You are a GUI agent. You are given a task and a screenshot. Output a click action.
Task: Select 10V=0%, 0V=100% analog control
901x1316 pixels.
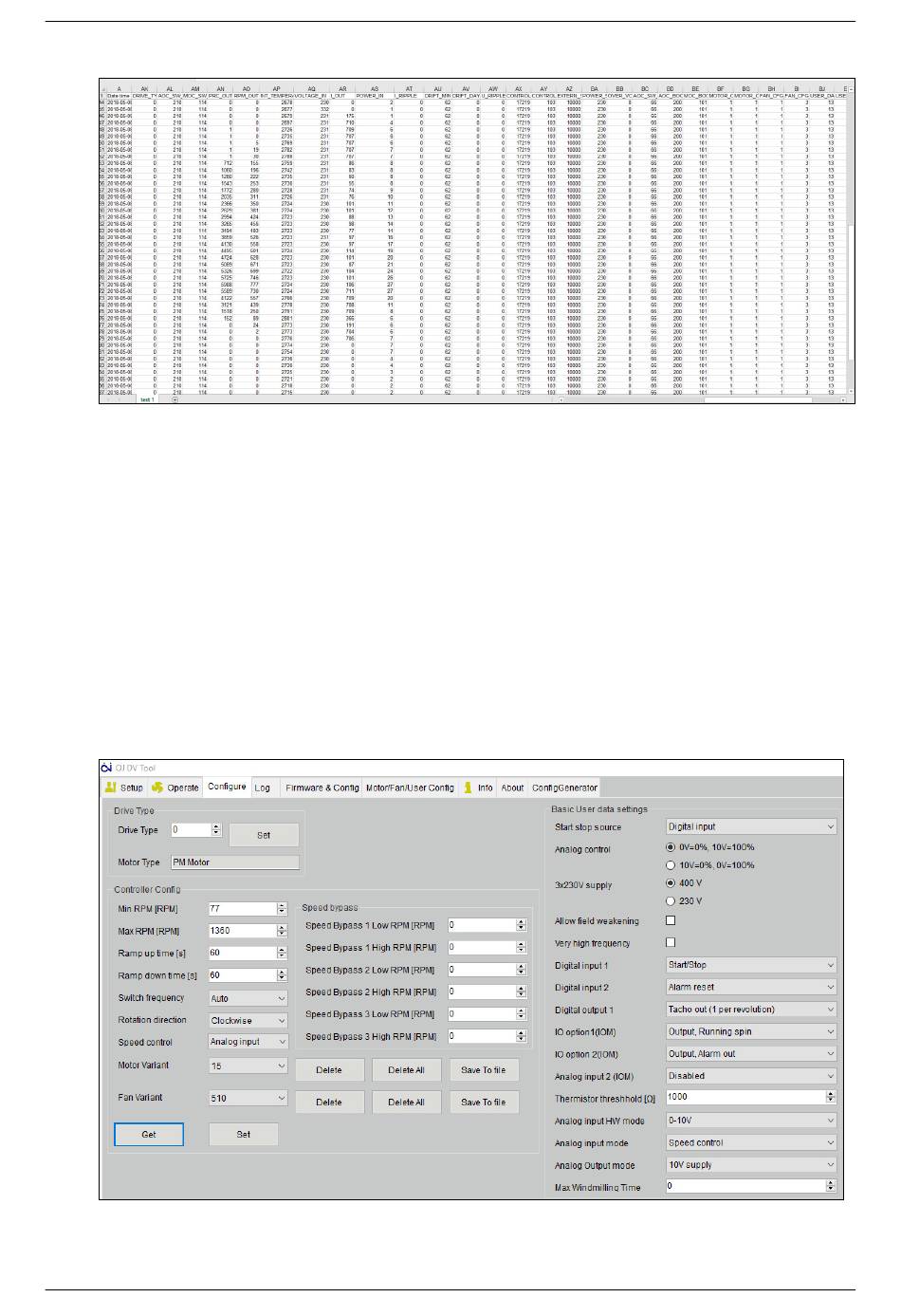pyautogui.click(x=671, y=865)
